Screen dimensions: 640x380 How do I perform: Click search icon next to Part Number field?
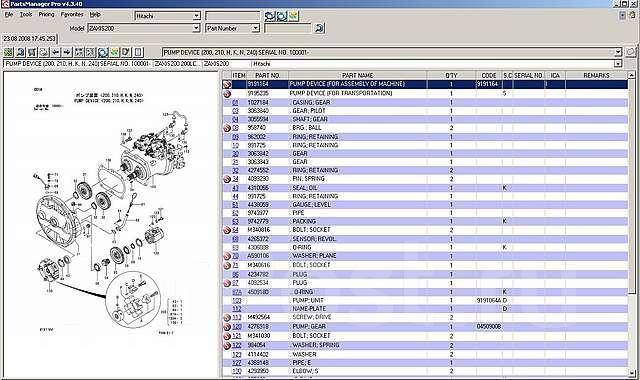pyautogui.click(x=319, y=28)
